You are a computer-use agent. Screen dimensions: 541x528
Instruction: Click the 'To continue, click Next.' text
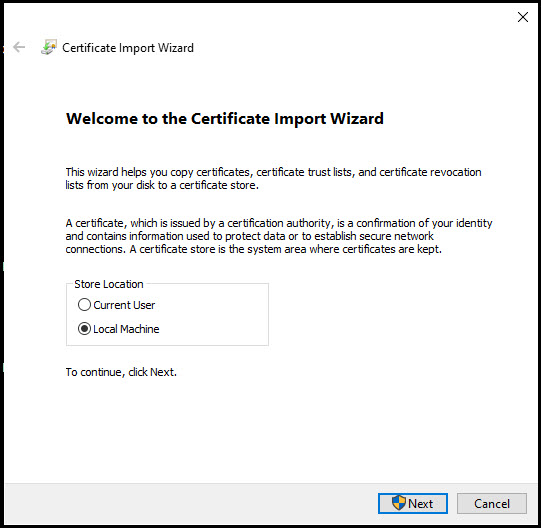click(x=121, y=372)
